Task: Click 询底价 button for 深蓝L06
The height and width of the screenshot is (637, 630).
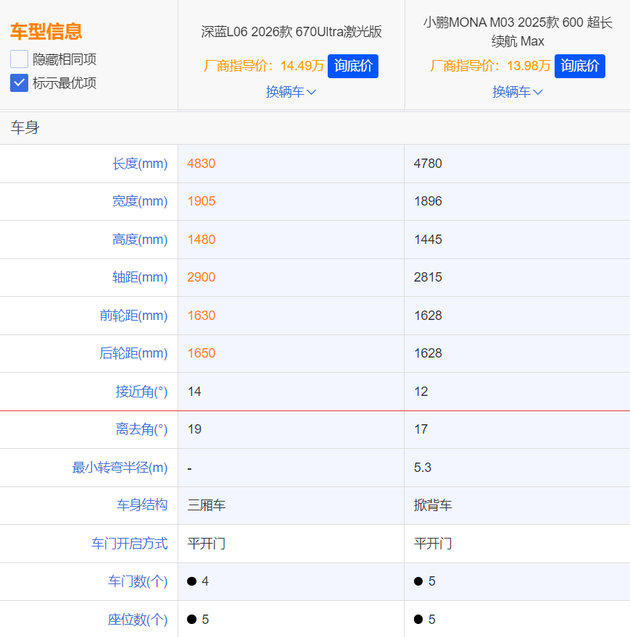Action: coord(353,66)
